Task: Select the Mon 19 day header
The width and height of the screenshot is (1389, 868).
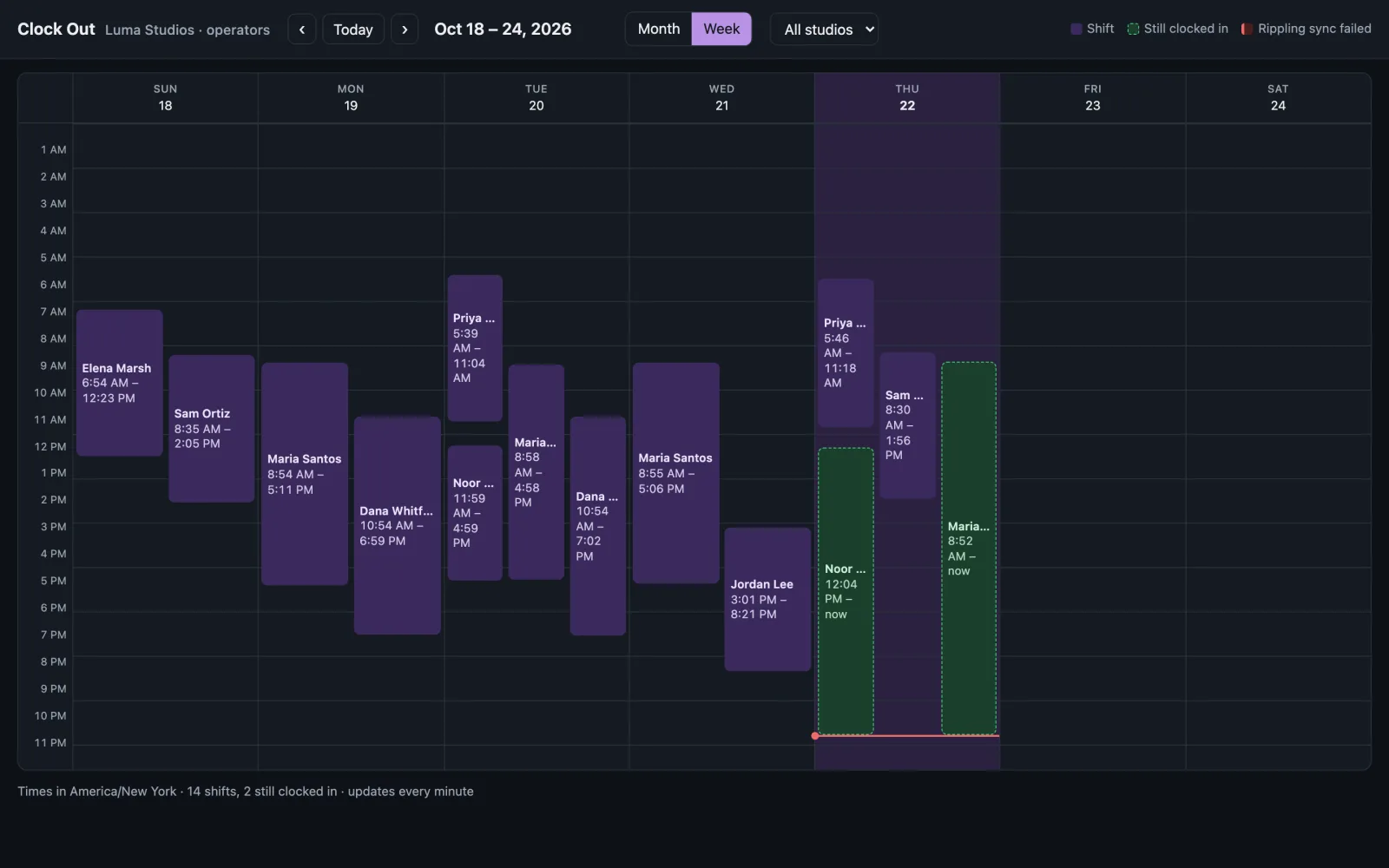Action: tap(351, 97)
